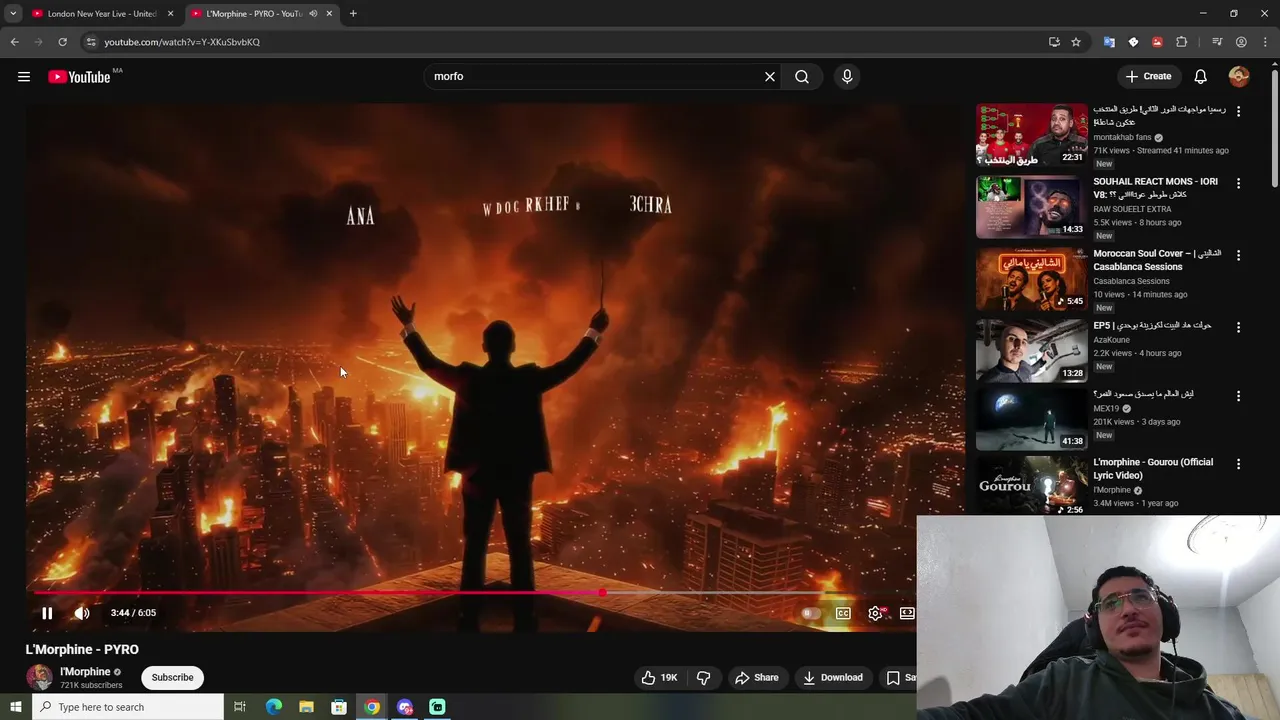Open options menu for MEX19 video
Viewport: 1280px width, 720px height.
[x=1238, y=397]
